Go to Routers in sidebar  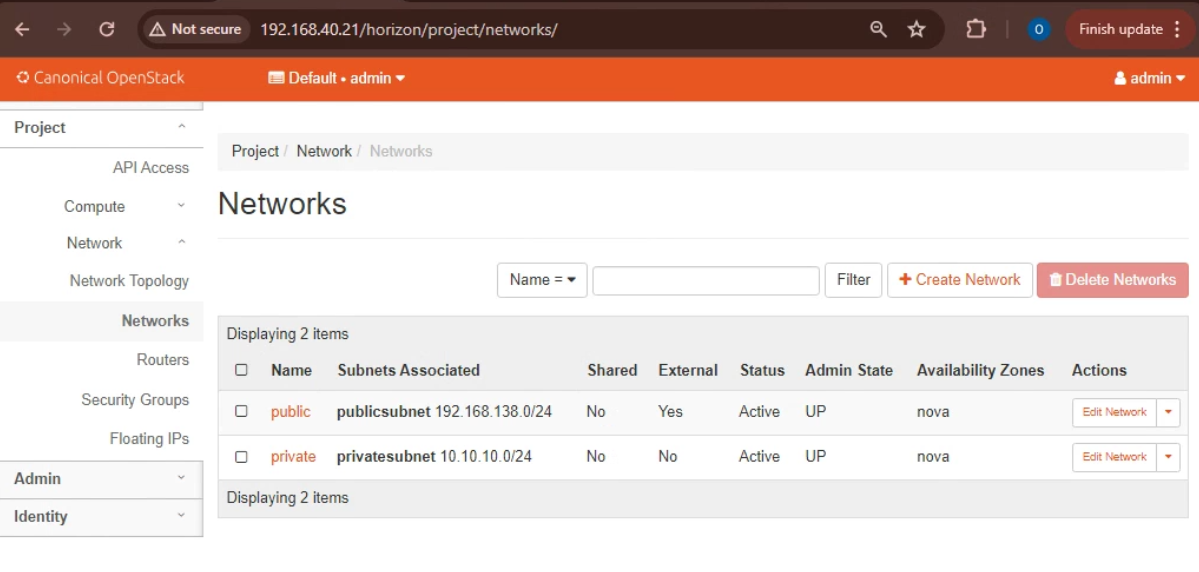(x=162, y=360)
